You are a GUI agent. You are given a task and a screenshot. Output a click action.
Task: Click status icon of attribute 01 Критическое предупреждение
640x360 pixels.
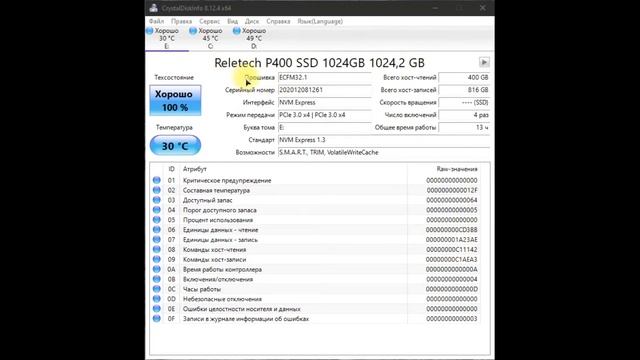pos(157,180)
